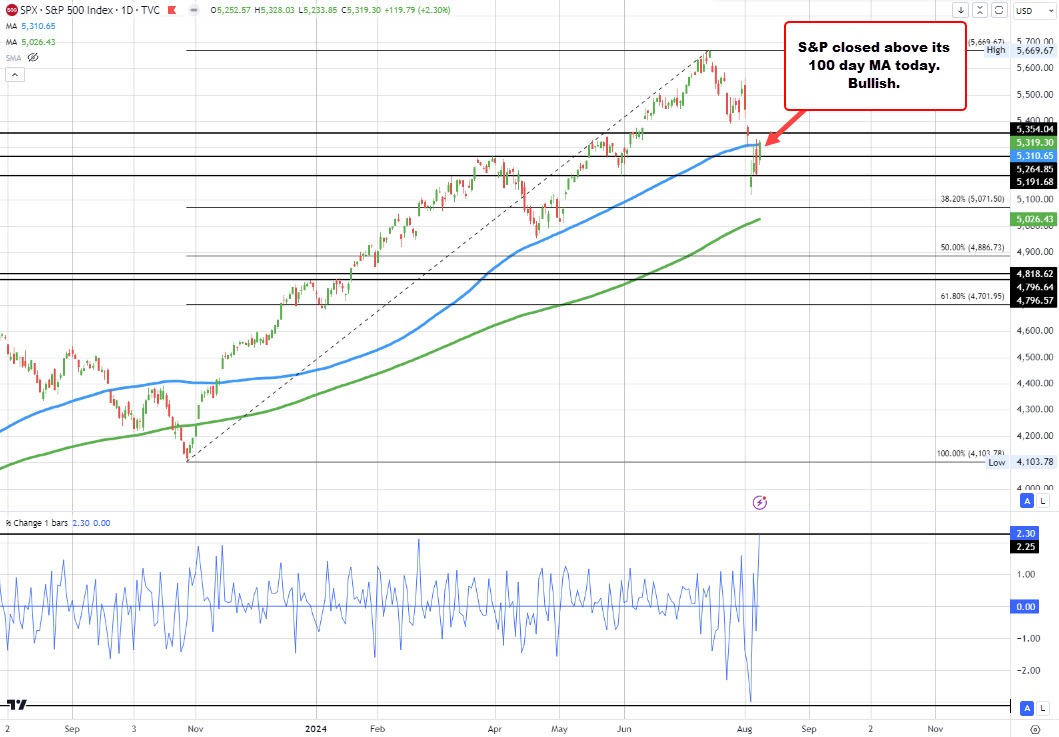Screen dimensions: 1059x737
Task: Click the grey market status dot icon
Action: coord(192,10)
